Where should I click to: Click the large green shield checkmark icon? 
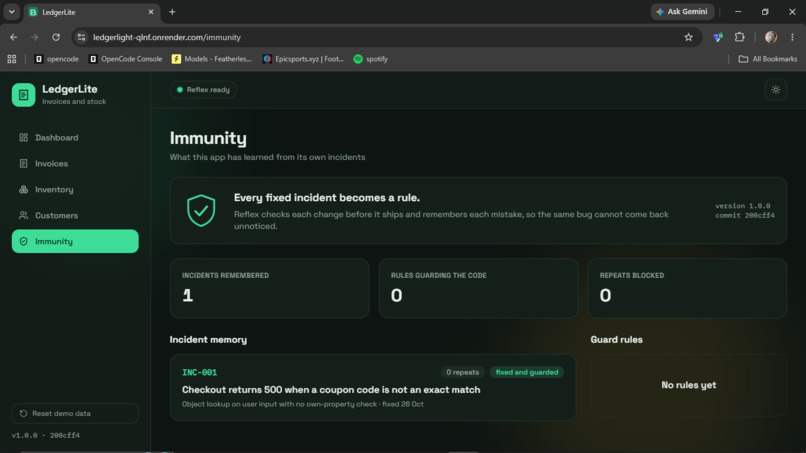coord(201,210)
